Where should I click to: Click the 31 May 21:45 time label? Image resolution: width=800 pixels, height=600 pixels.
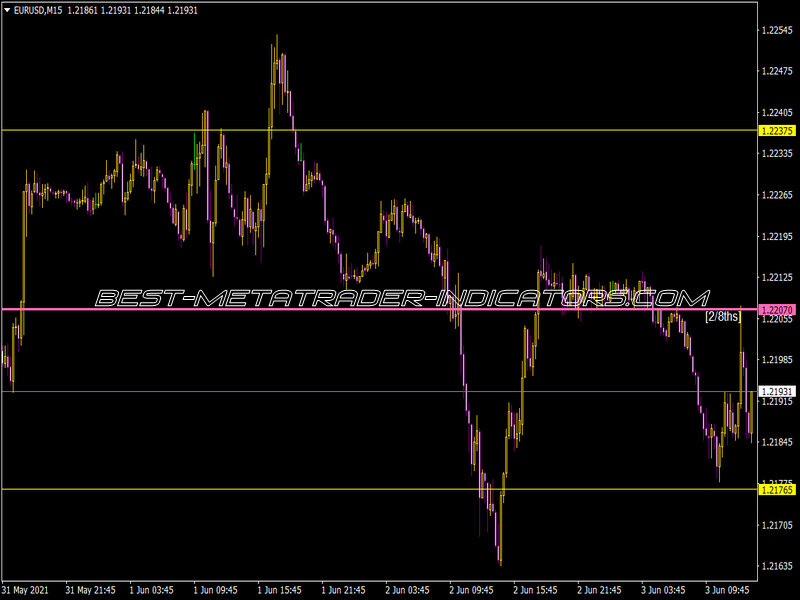[x=90, y=590]
